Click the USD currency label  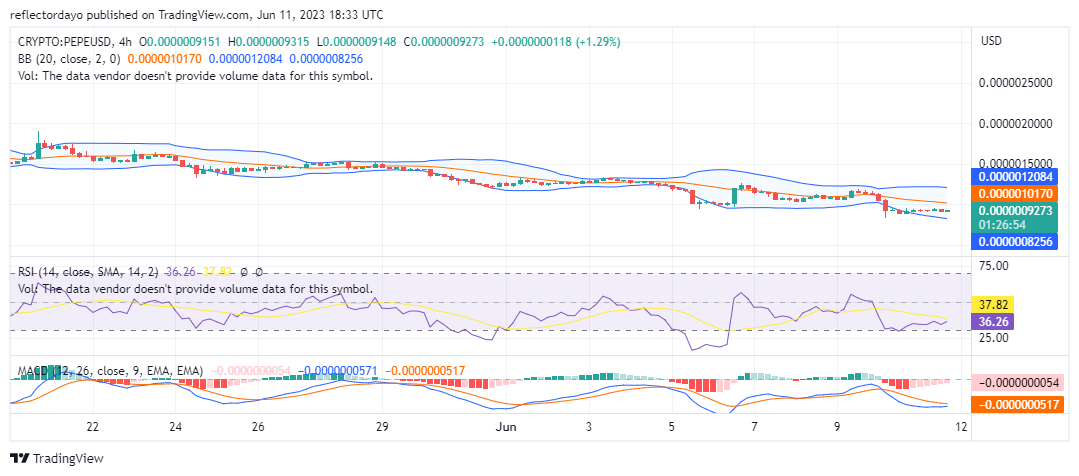(991, 41)
